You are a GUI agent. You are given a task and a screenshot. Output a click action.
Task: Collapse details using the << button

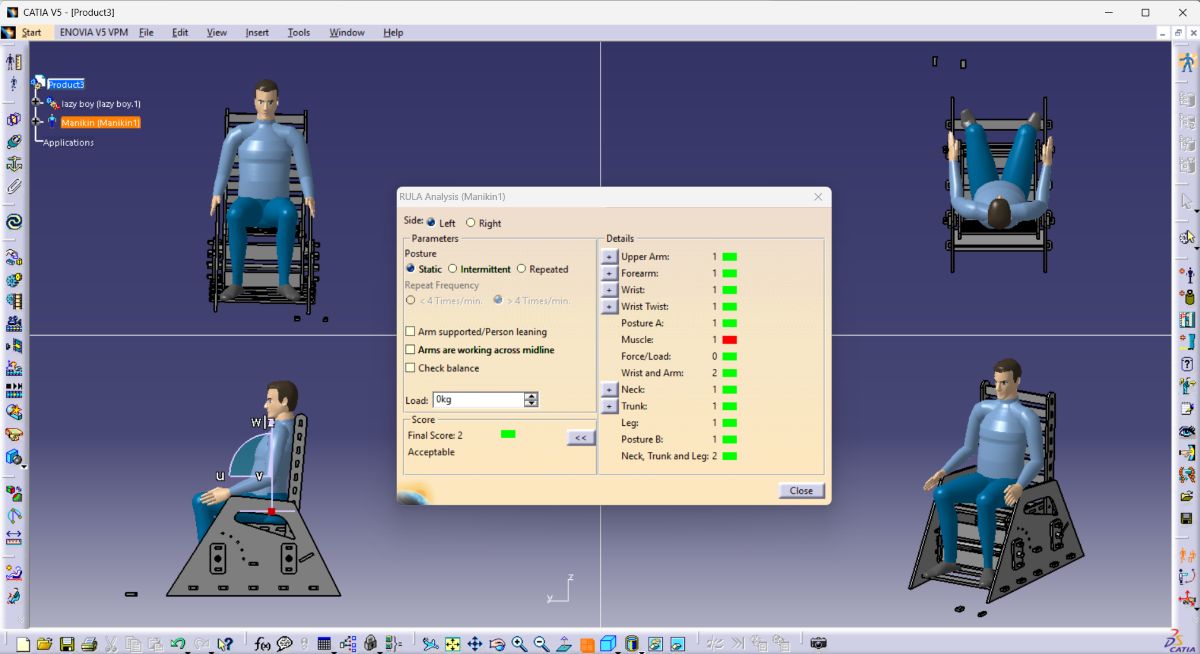tap(580, 436)
